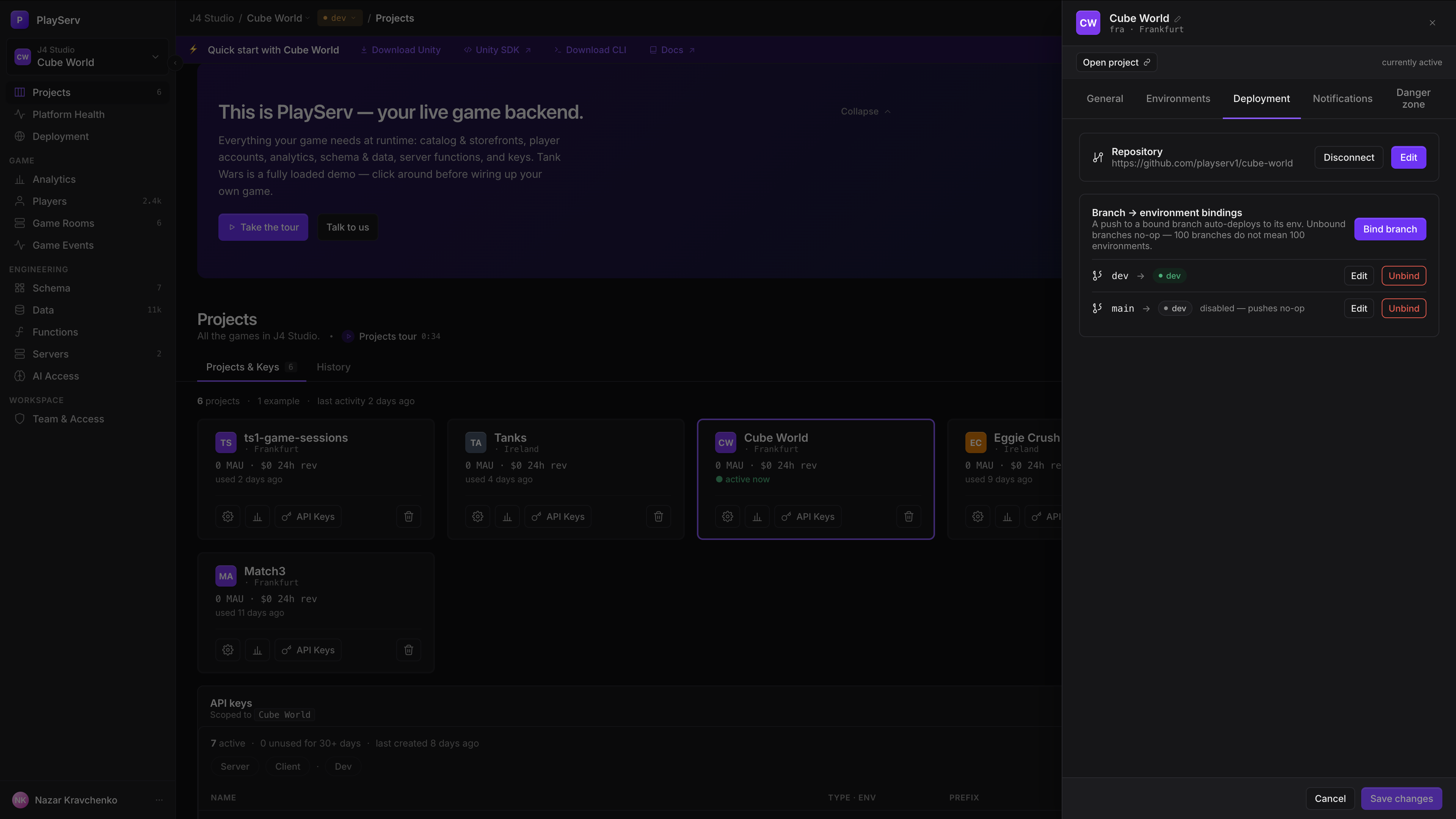
Task: Click the Bind branch button
Action: tap(1390, 229)
